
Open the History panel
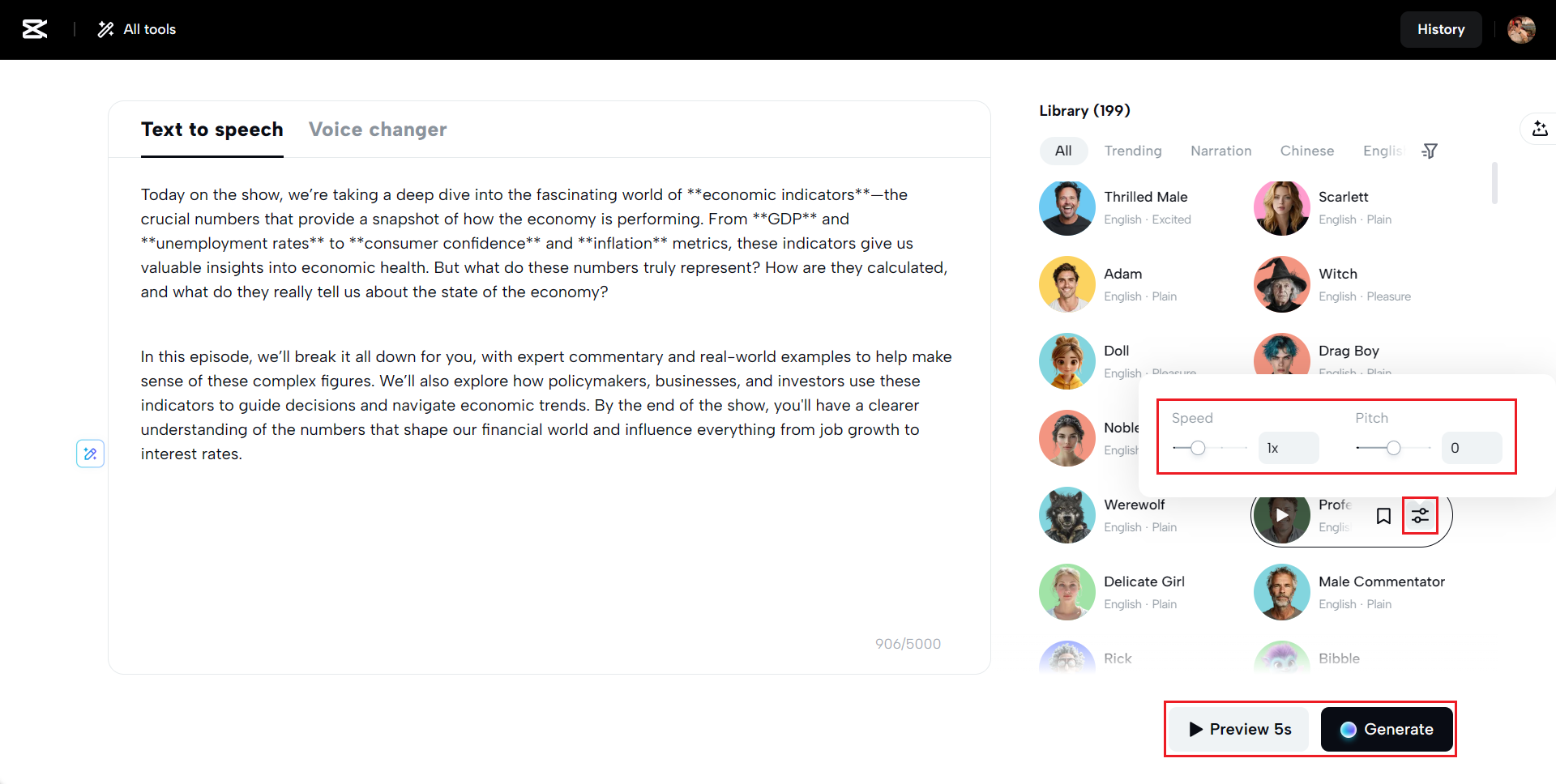coord(1440,30)
